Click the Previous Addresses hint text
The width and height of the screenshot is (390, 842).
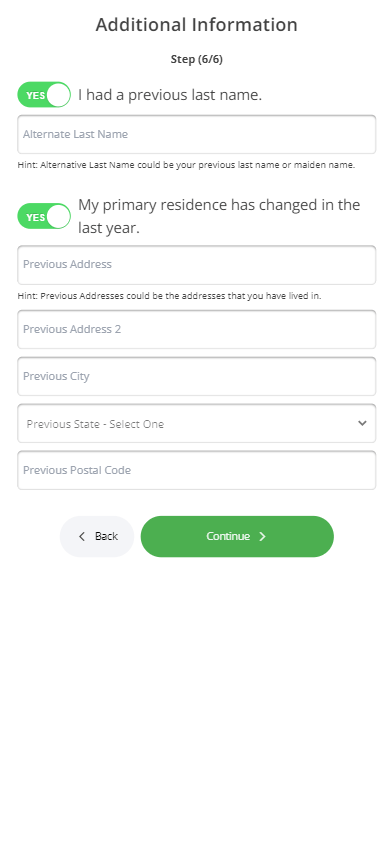click(x=169, y=296)
